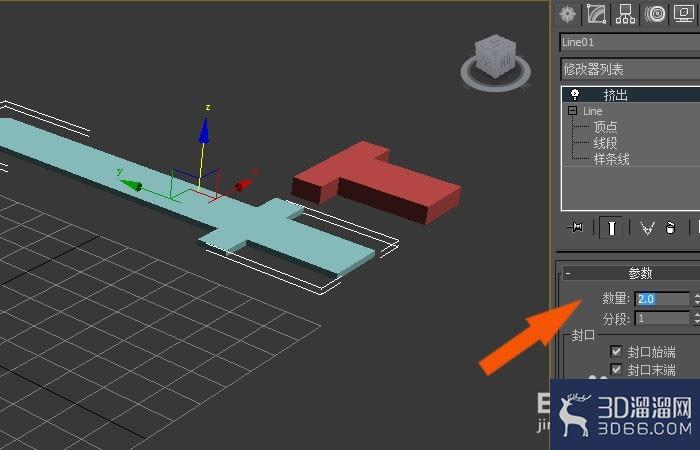This screenshot has width=700, height=450.
Task: Click the red X axis gizmo arrow
Action: coord(244,184)
